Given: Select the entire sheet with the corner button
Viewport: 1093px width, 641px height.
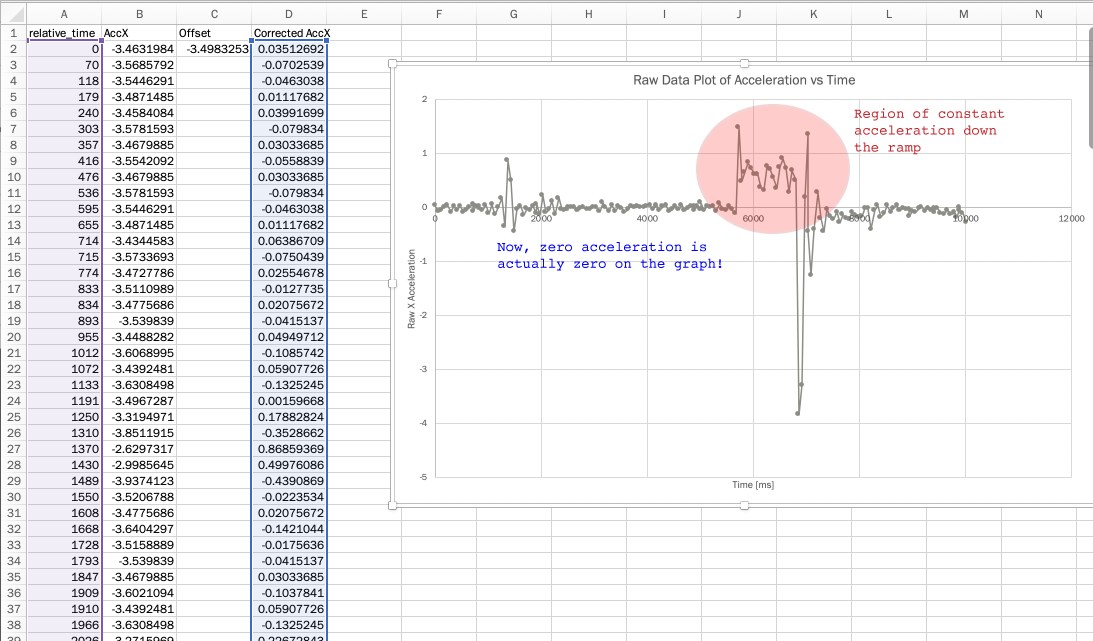Looking at the screenshot, I should point(13,14).
